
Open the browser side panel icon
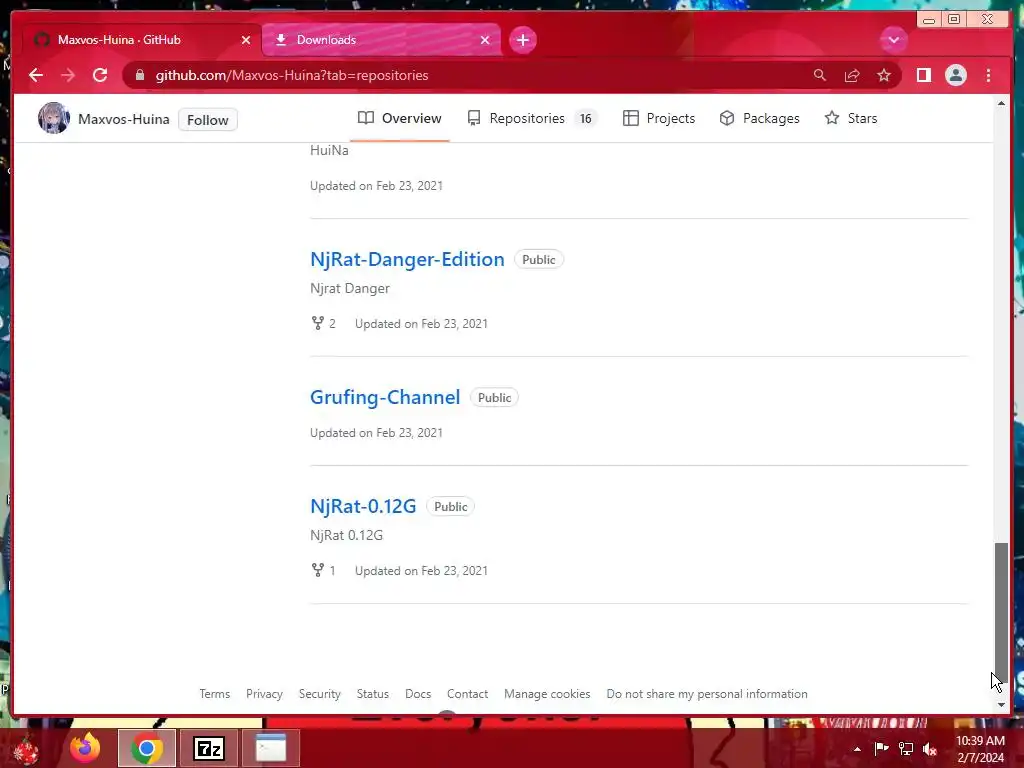(923, 75)
